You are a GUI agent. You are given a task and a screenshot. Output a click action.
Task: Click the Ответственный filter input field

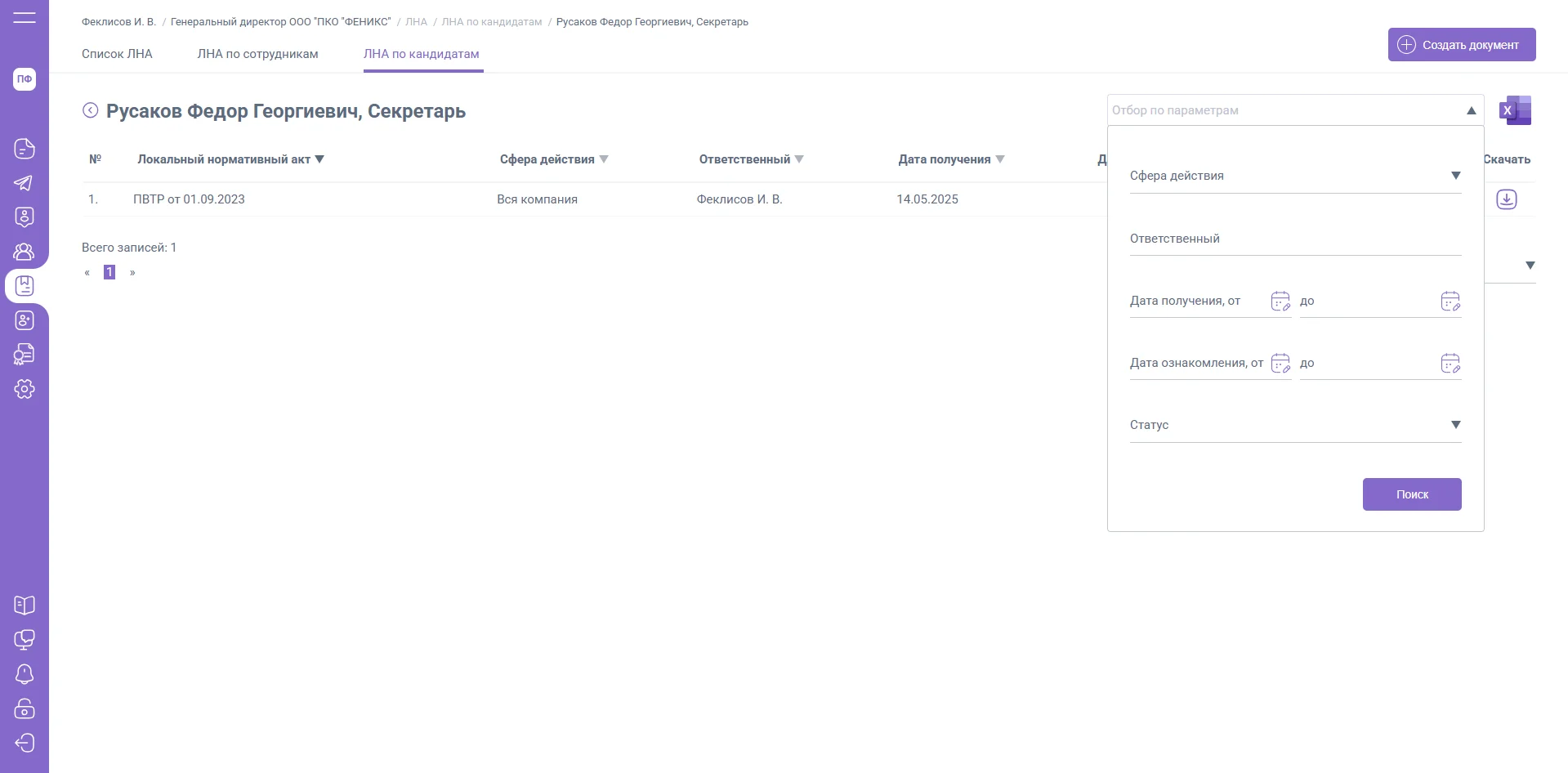click(1294, 239)
